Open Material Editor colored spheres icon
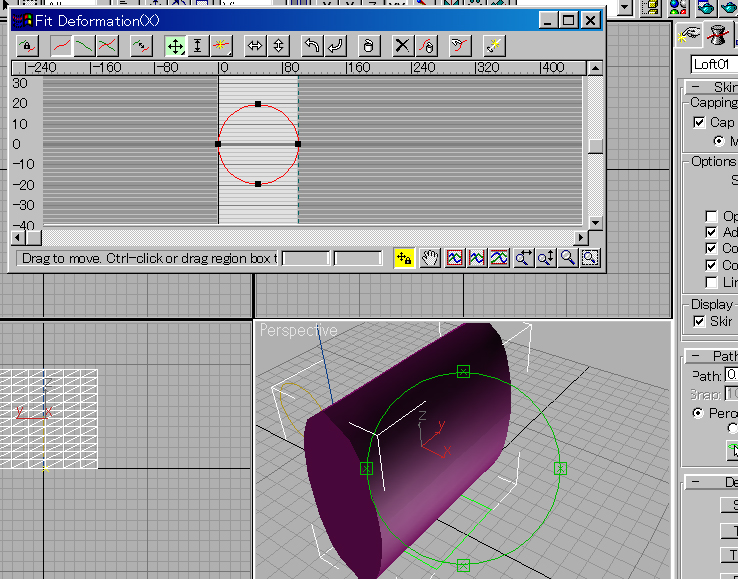This screenshot has width=738, height=579. pos(677,7)
